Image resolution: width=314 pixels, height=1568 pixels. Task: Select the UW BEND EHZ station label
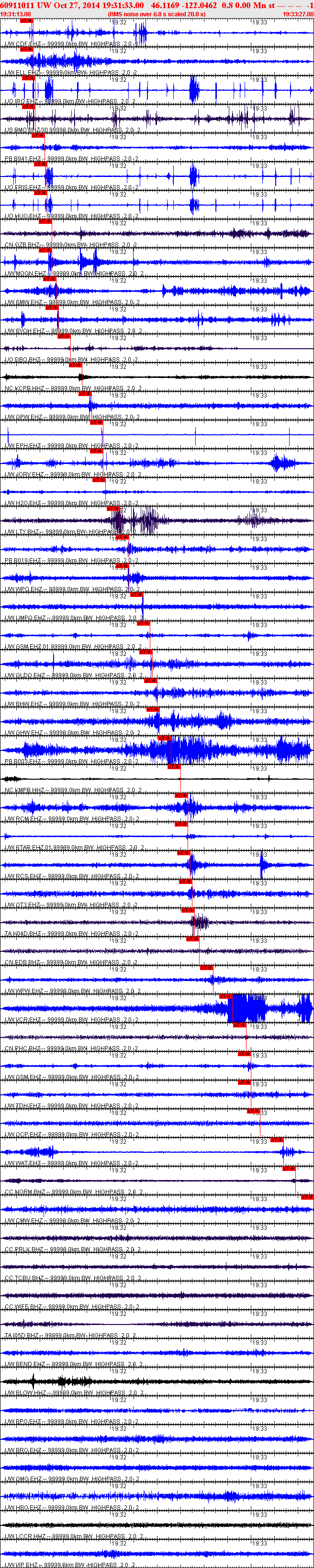[73, 1365]
